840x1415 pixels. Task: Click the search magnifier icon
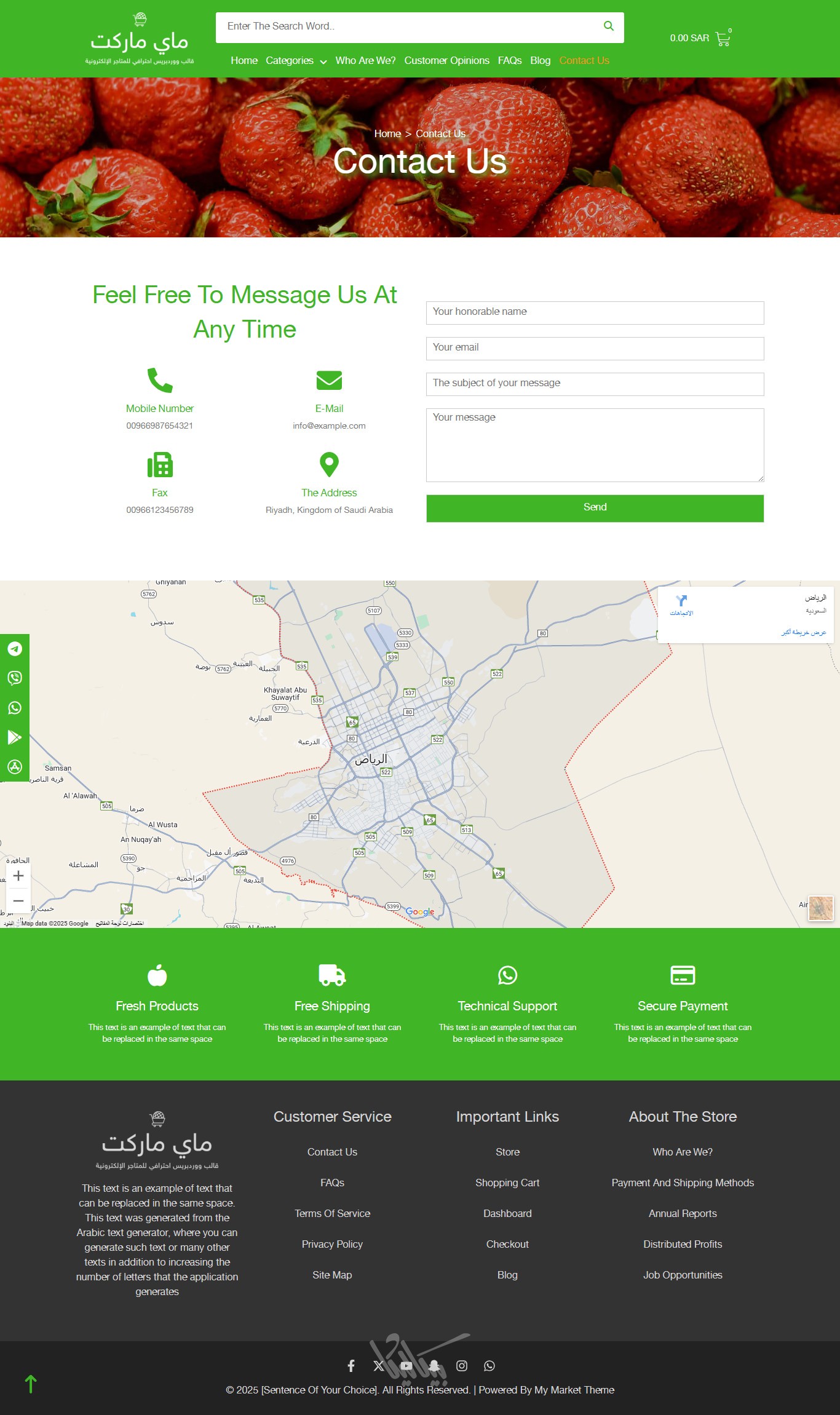[608, 26]
